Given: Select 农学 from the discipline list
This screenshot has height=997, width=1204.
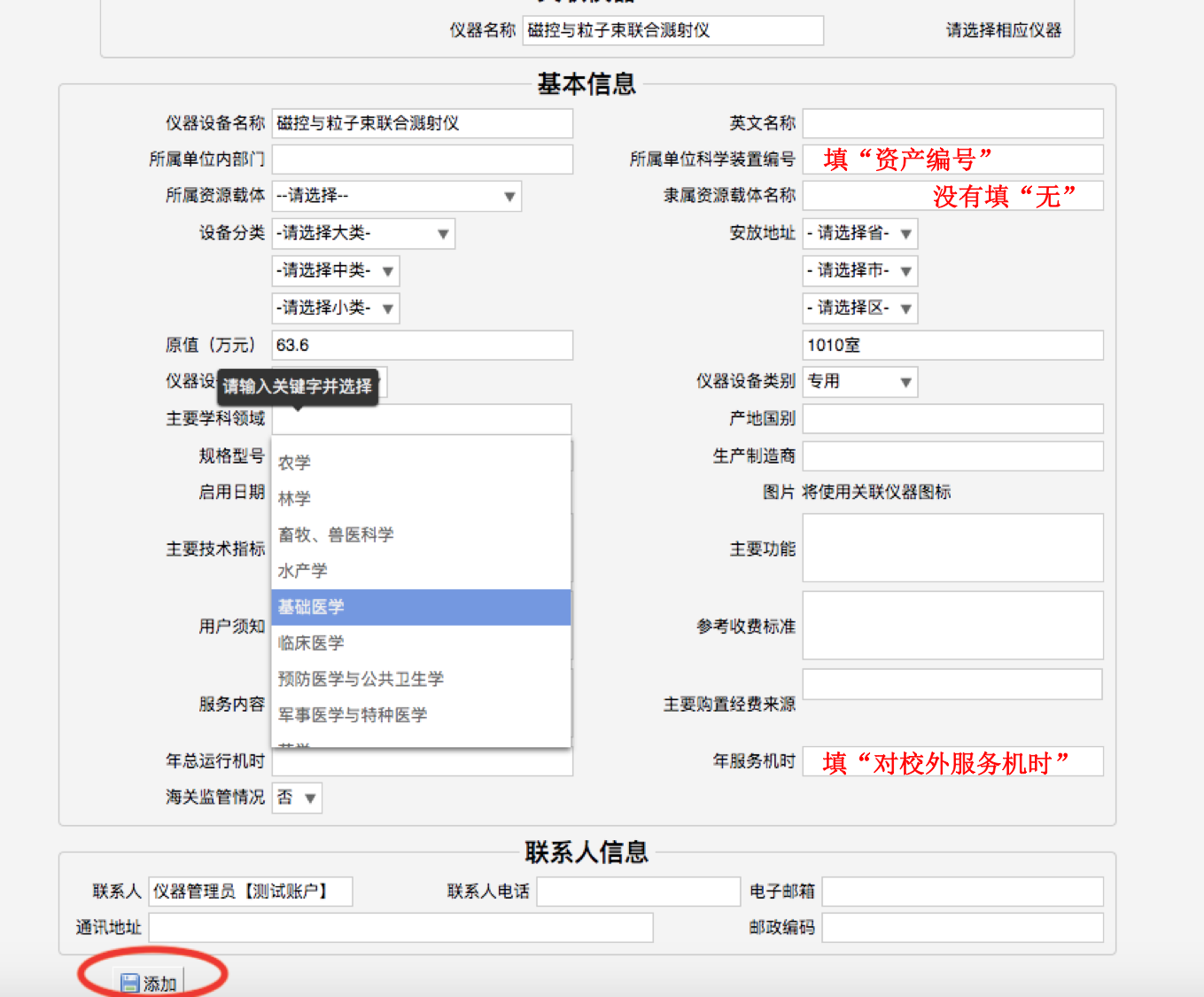Looking at the screenshot, I should pos(421,463).
